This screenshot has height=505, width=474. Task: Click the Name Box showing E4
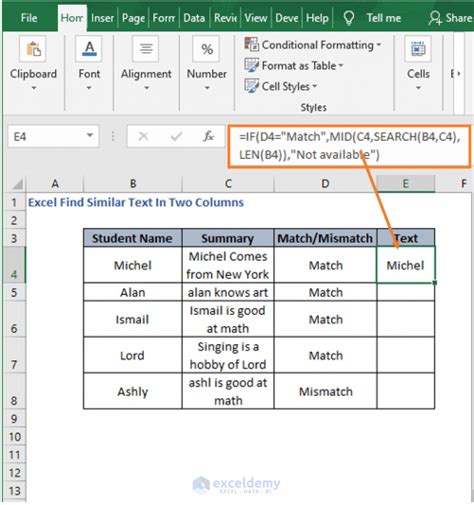coord(53,136)
